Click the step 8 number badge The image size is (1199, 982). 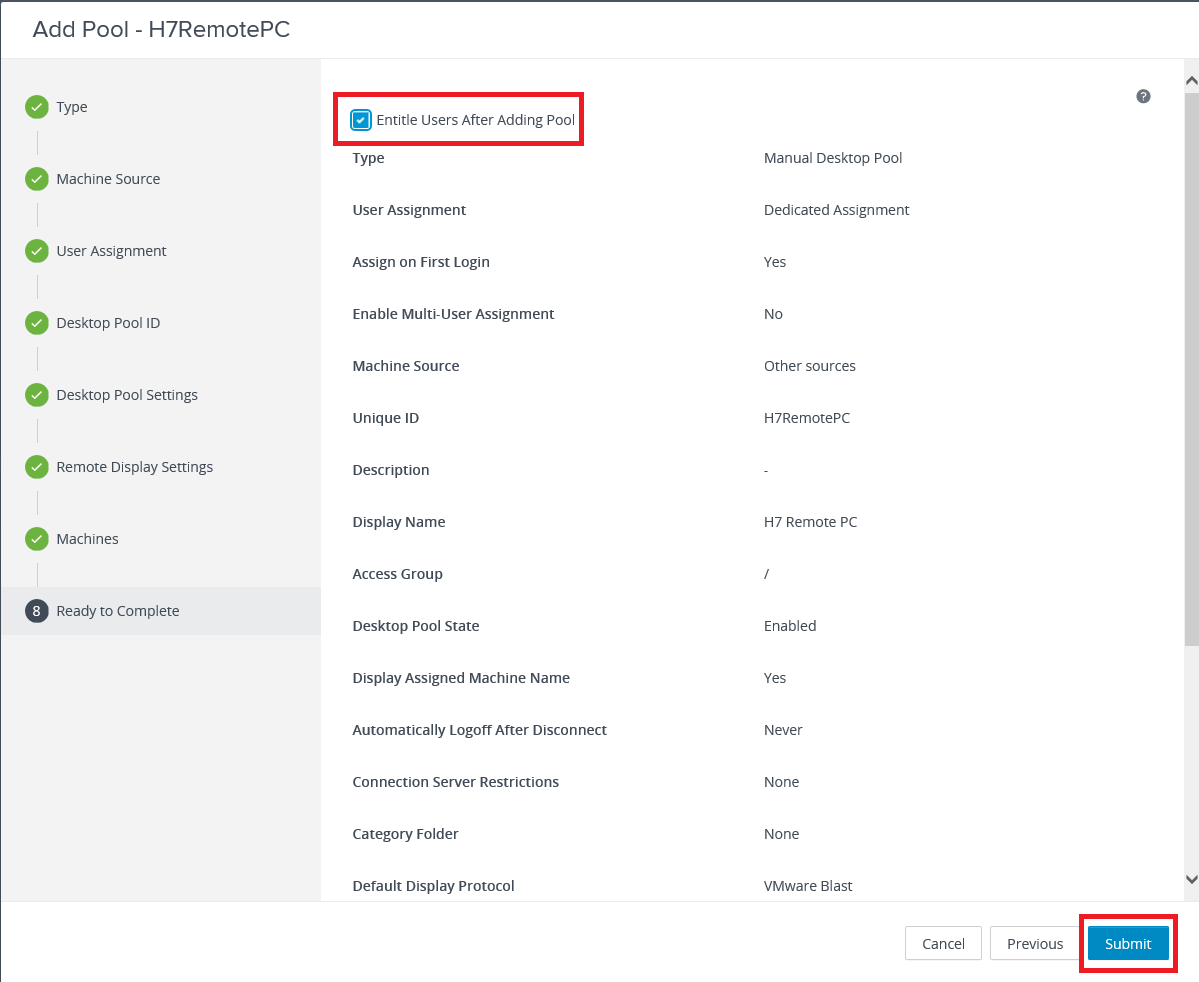(37, 611)
